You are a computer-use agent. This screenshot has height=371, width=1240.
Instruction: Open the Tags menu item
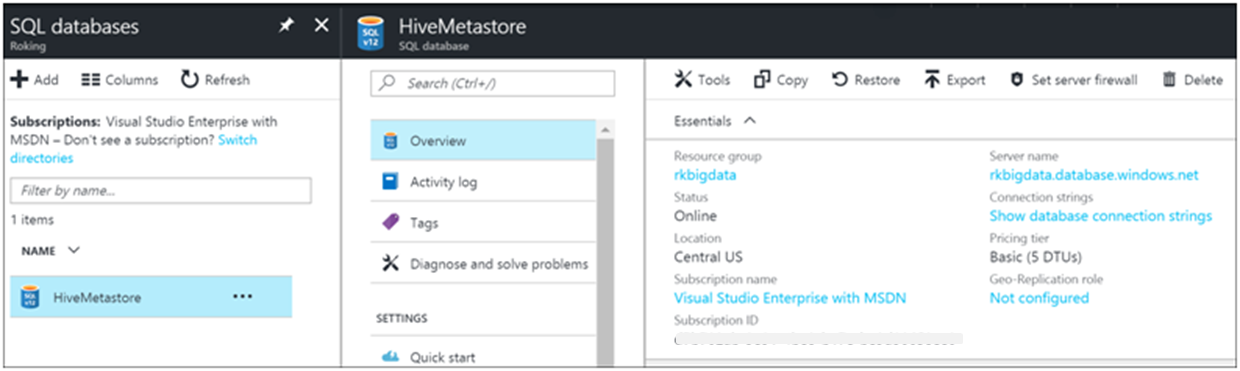coord(483,223)
